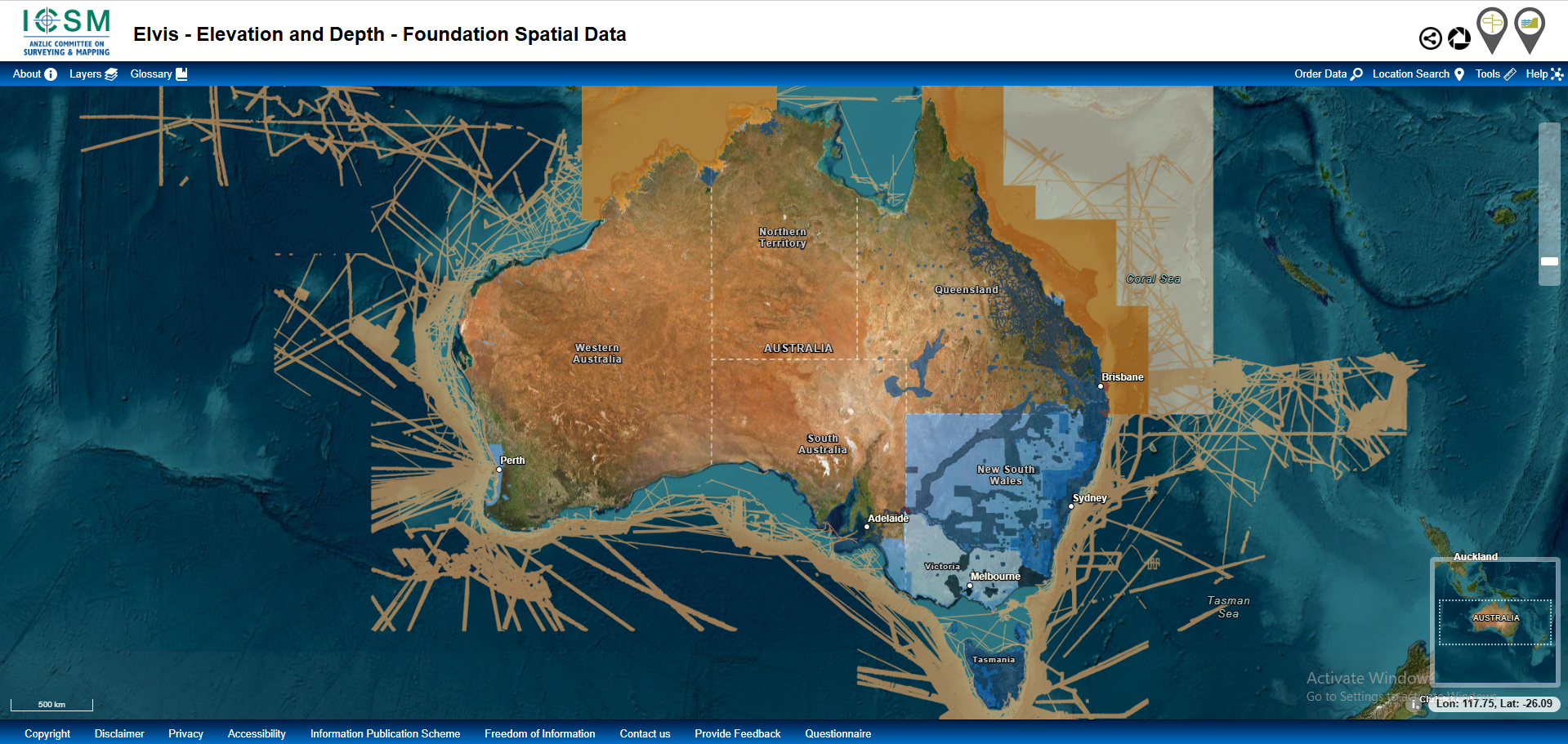Image resolution: width=1568 pixels, height=744 pixels.
Task: Open the Order Data menu
Action: 1329,74
